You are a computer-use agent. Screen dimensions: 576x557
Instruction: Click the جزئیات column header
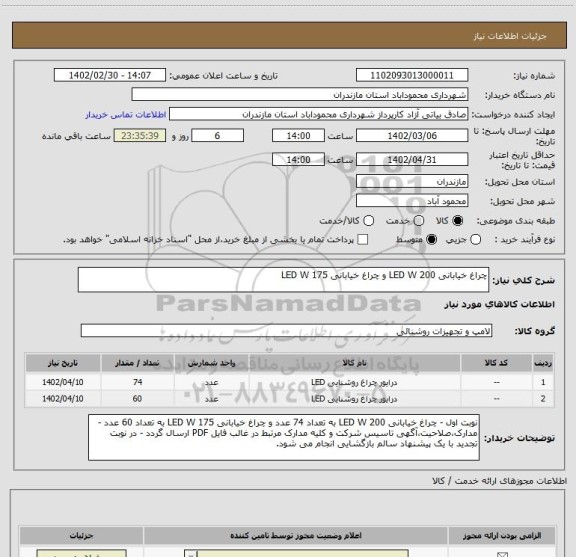[81, 536]
